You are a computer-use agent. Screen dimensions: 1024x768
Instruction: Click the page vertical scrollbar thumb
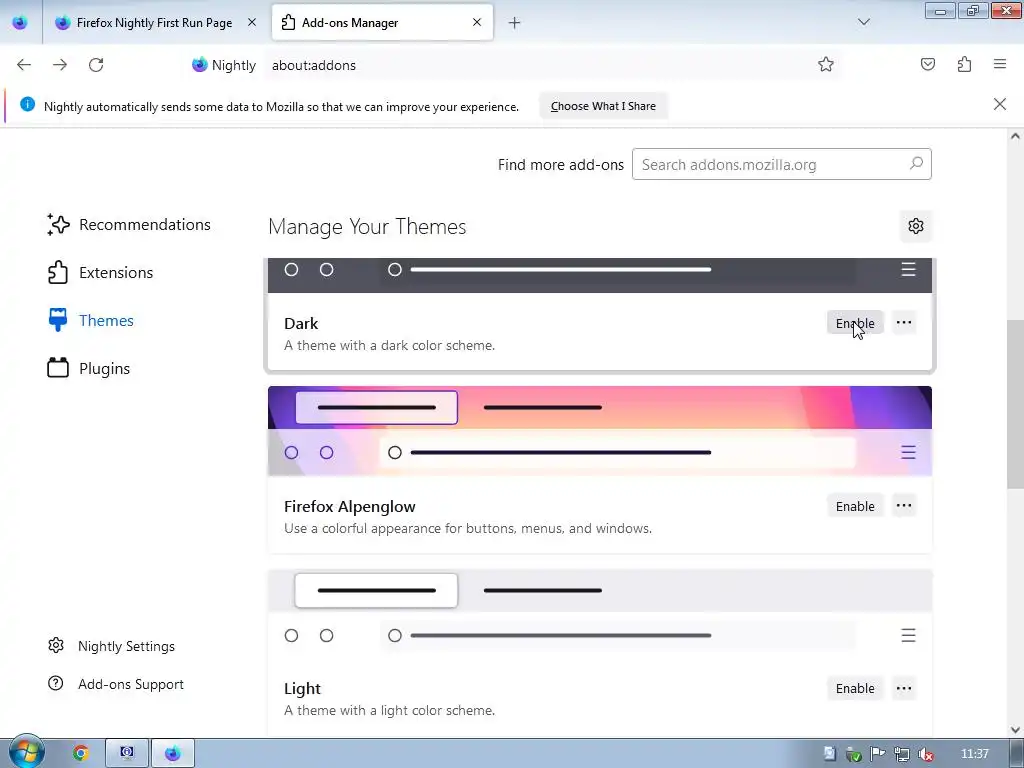click(x=1015, y=404)
